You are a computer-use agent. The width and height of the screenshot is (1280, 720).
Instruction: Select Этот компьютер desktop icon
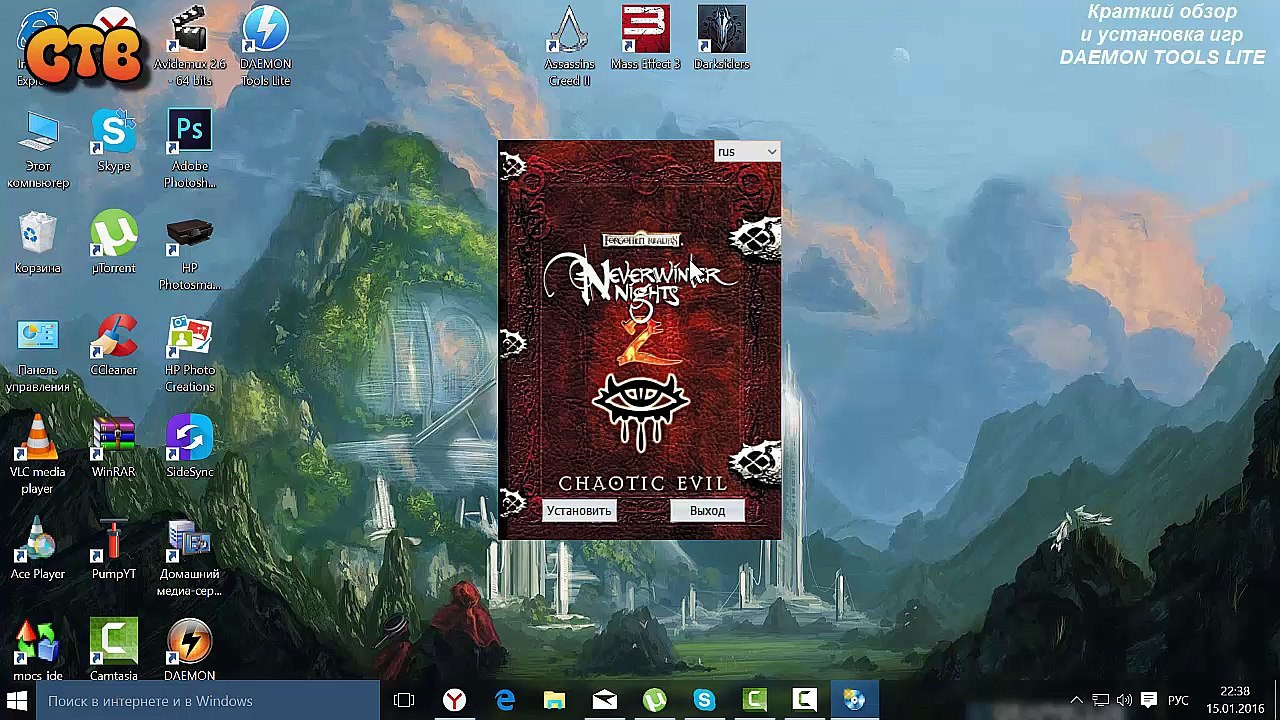click(x=38, y=149)
